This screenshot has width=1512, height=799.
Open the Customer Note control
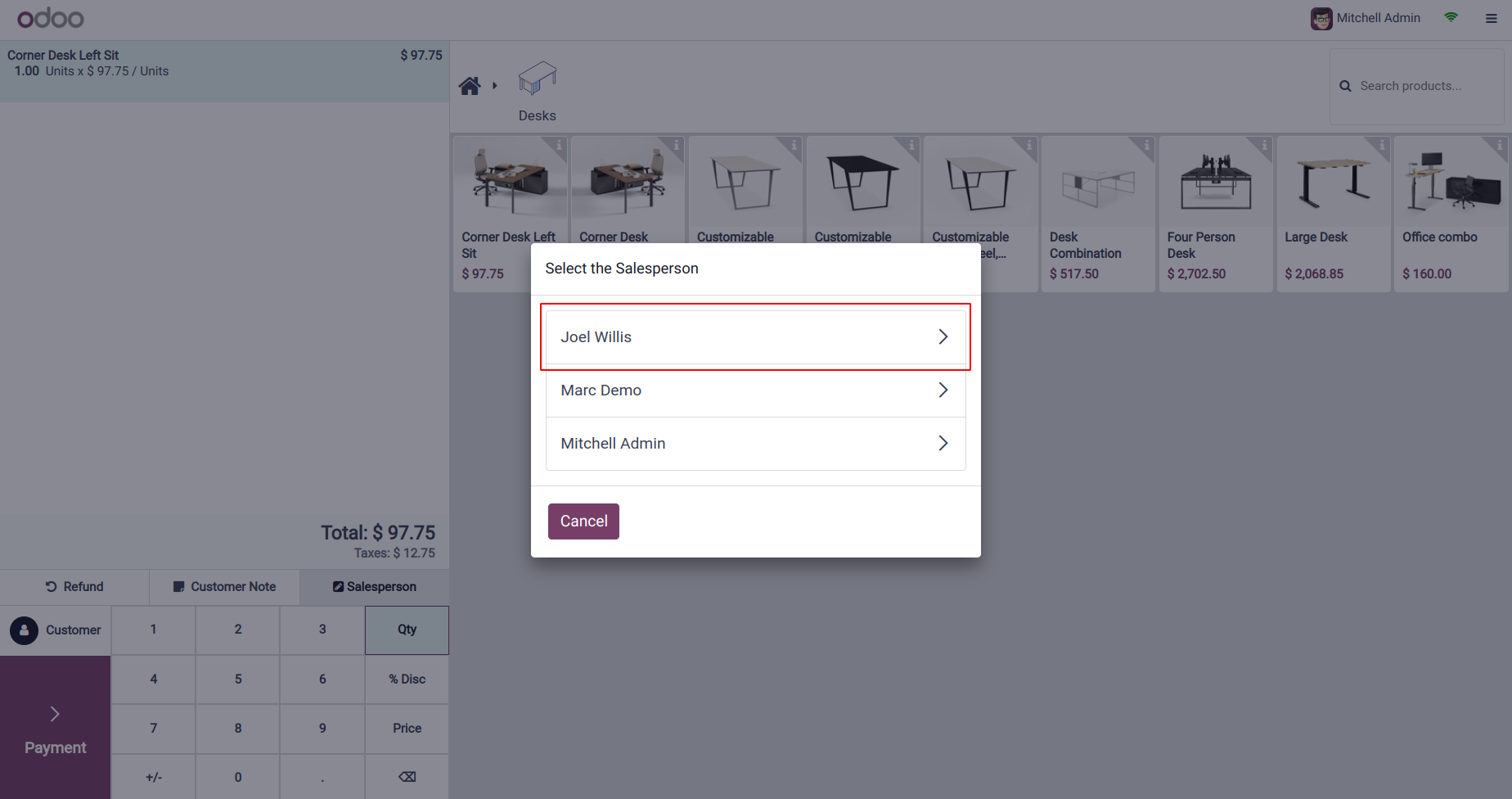[x=224, y=587]
